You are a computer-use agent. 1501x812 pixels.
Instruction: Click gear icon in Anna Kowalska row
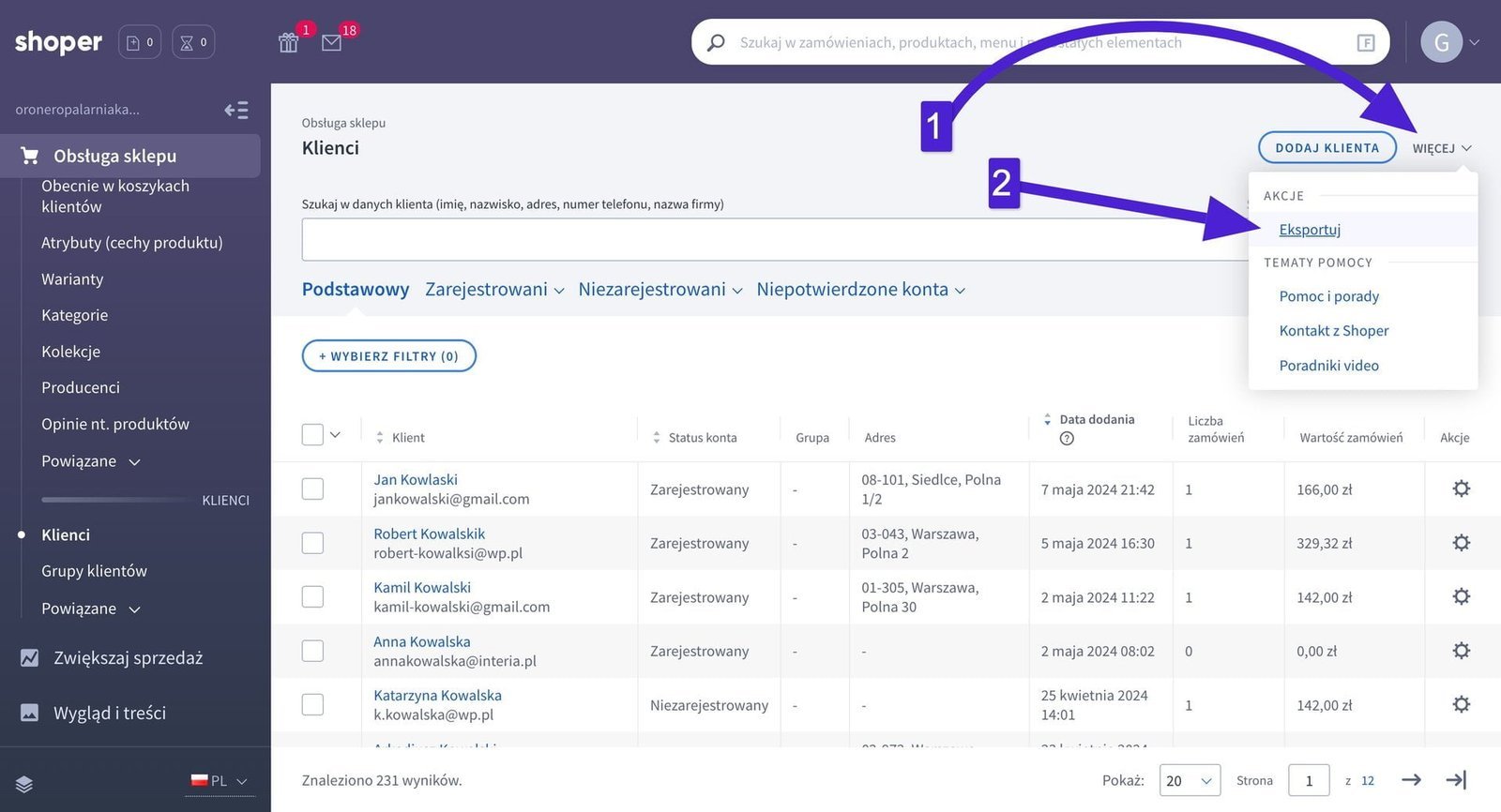click(x=1461, y=651)
